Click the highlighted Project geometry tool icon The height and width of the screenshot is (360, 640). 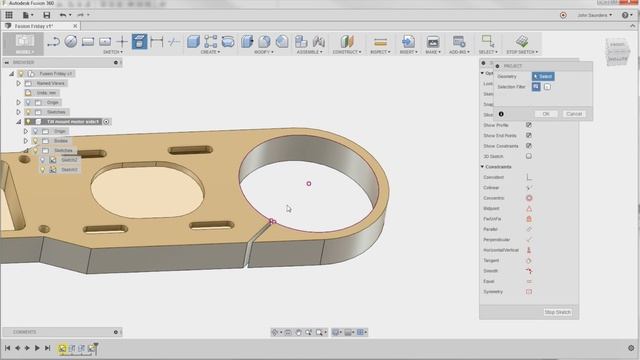click(139, 42)
